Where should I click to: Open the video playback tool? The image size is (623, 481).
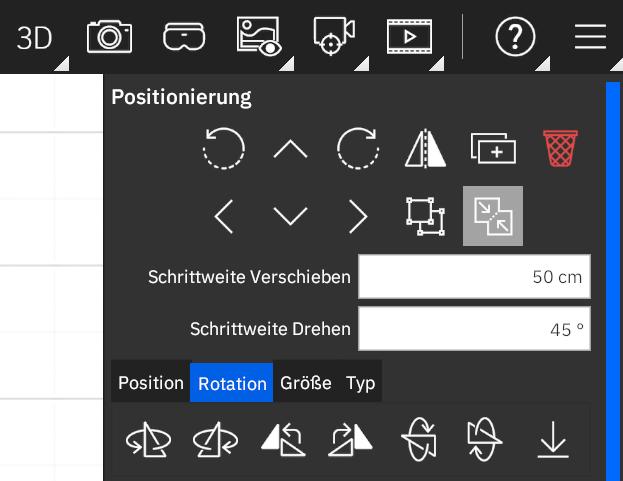pos(409,37)
